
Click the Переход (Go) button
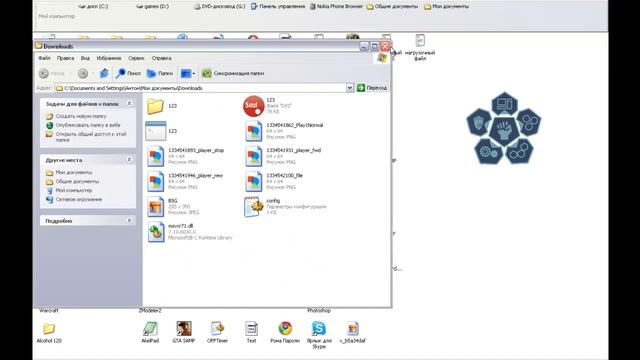372,88
